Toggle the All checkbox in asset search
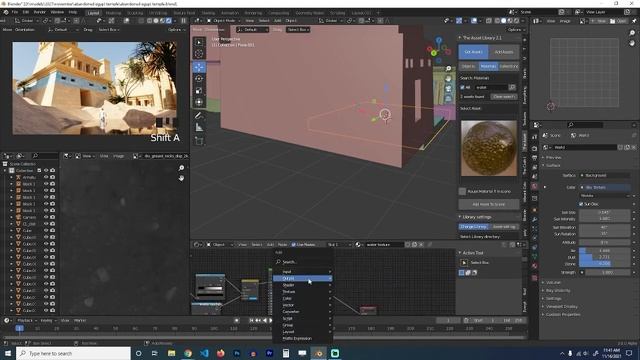Screen dimensions: 640x360 (462, 87)
